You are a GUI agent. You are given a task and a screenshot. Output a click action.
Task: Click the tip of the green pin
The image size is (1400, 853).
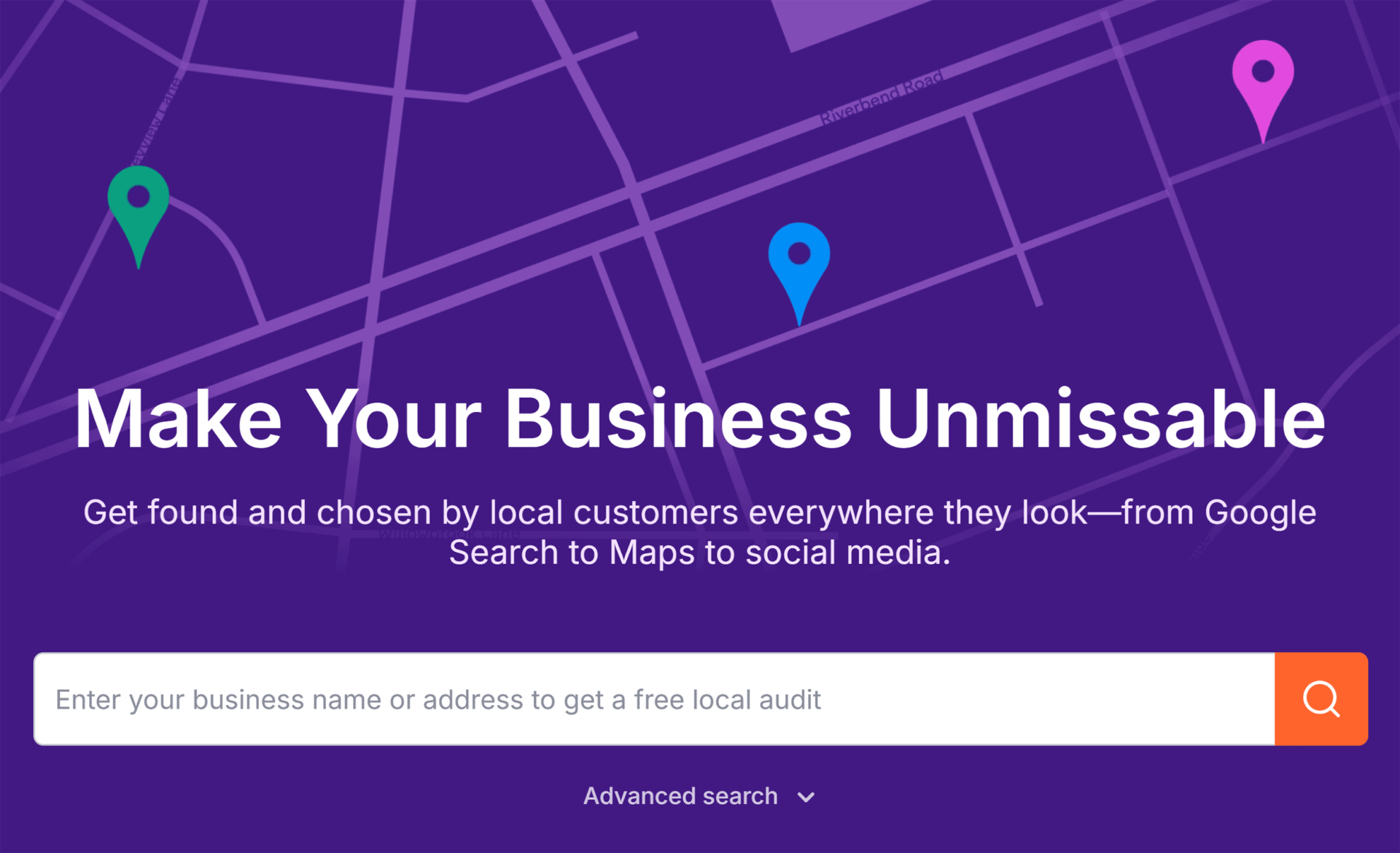(139, 264)
